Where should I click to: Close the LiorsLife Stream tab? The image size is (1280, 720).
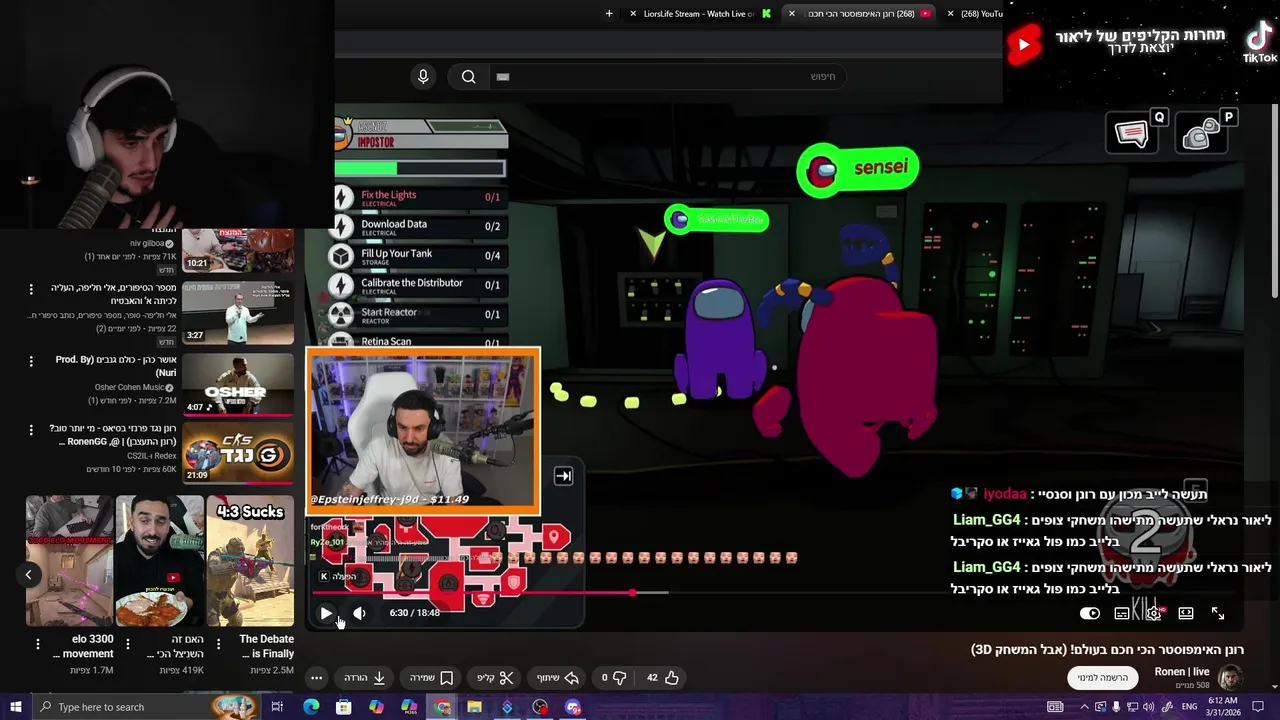(633, 13)
